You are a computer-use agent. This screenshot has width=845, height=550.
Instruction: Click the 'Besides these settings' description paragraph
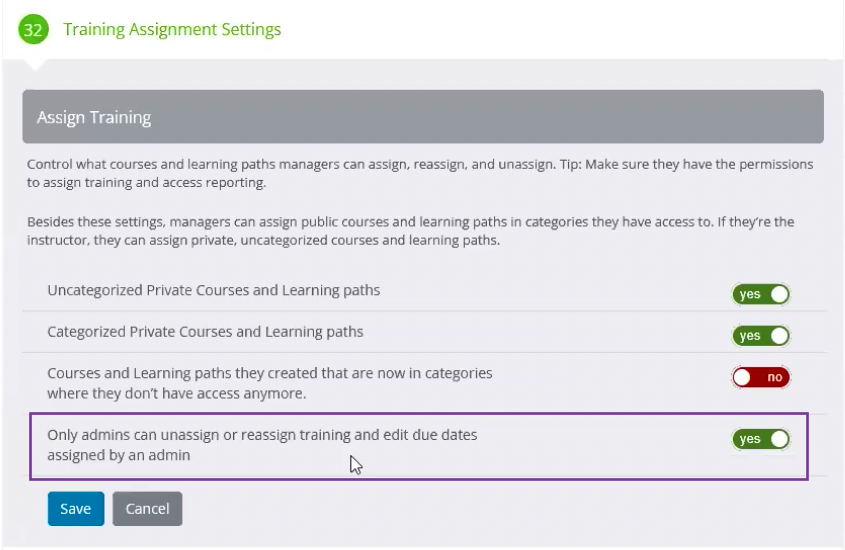411,231
